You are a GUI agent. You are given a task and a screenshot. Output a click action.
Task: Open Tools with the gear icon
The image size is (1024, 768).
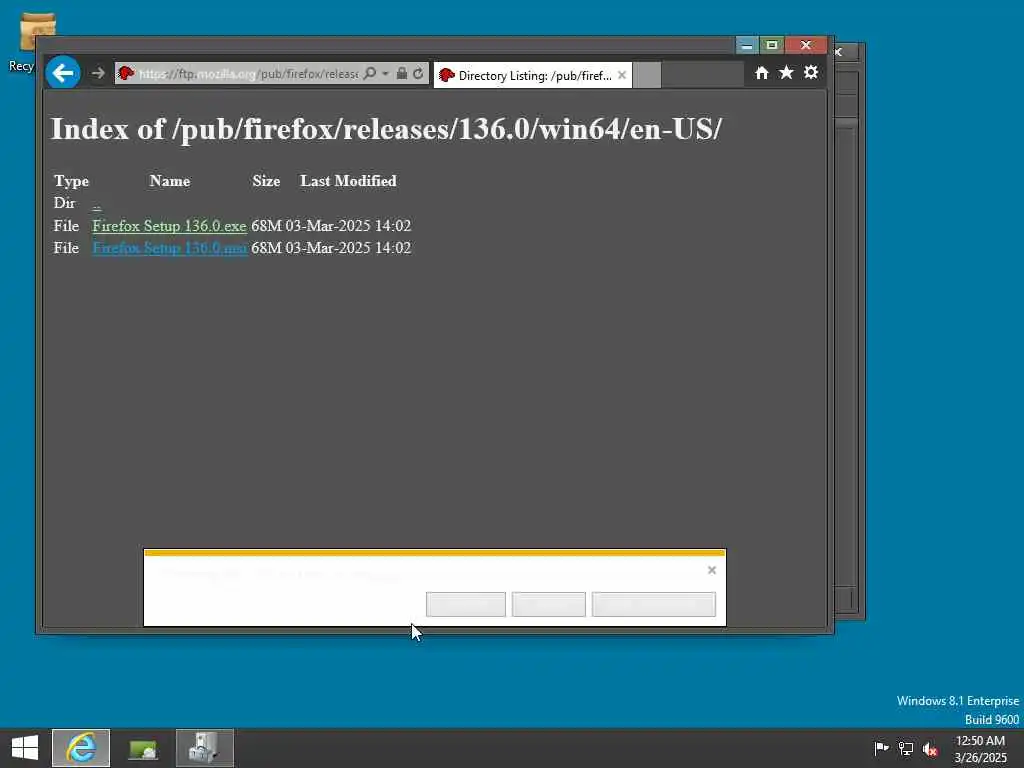pos(810,72)
